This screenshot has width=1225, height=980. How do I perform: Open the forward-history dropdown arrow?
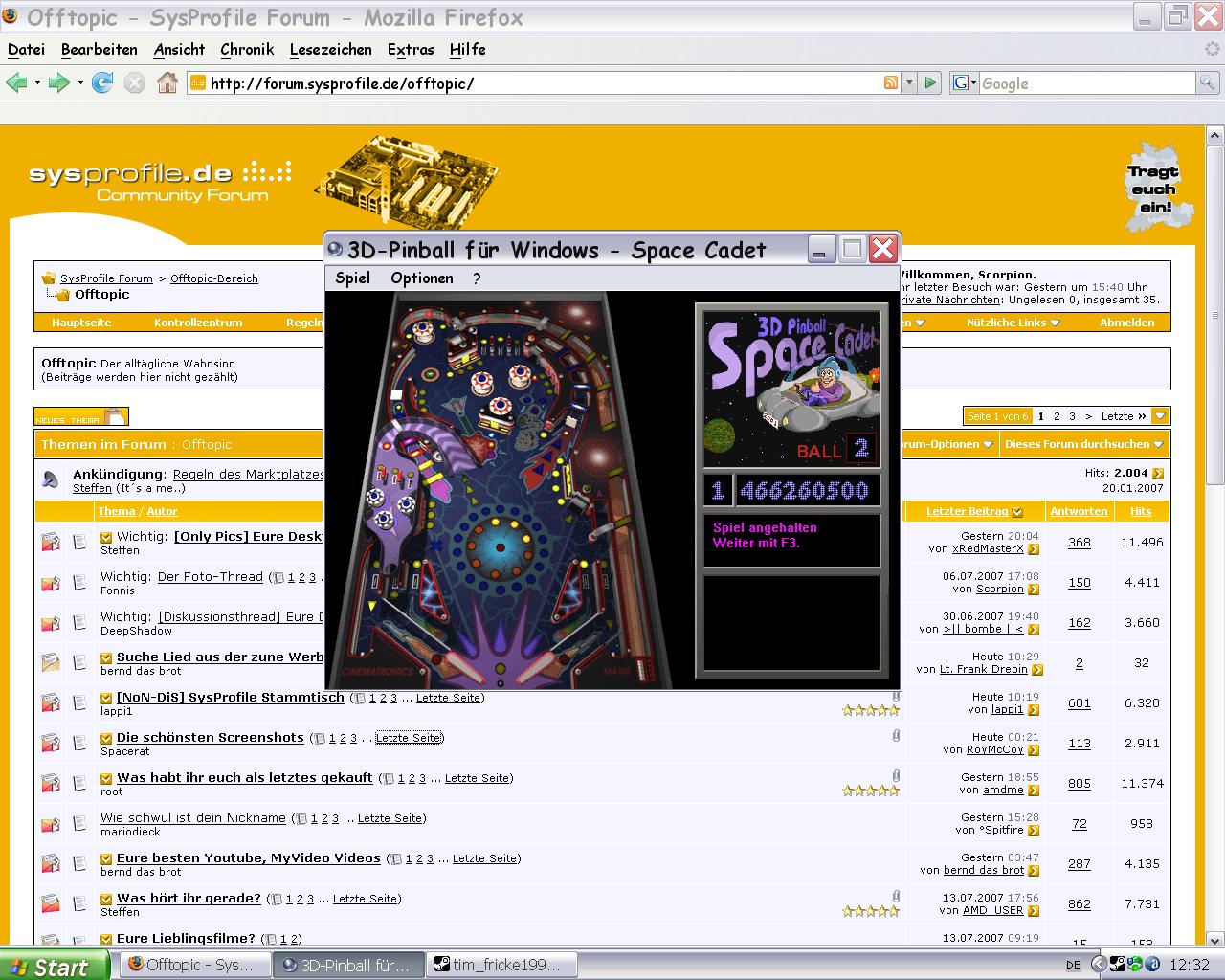pos(80,83)
